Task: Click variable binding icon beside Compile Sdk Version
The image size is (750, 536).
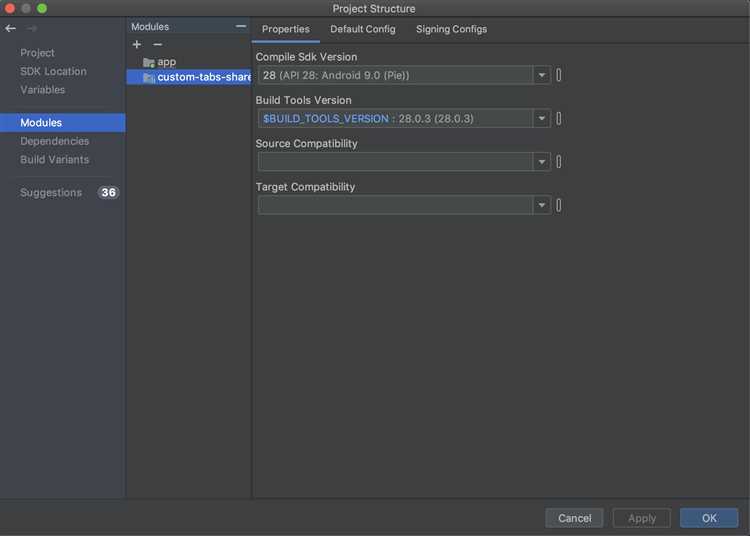Action: tap(558, 75)
